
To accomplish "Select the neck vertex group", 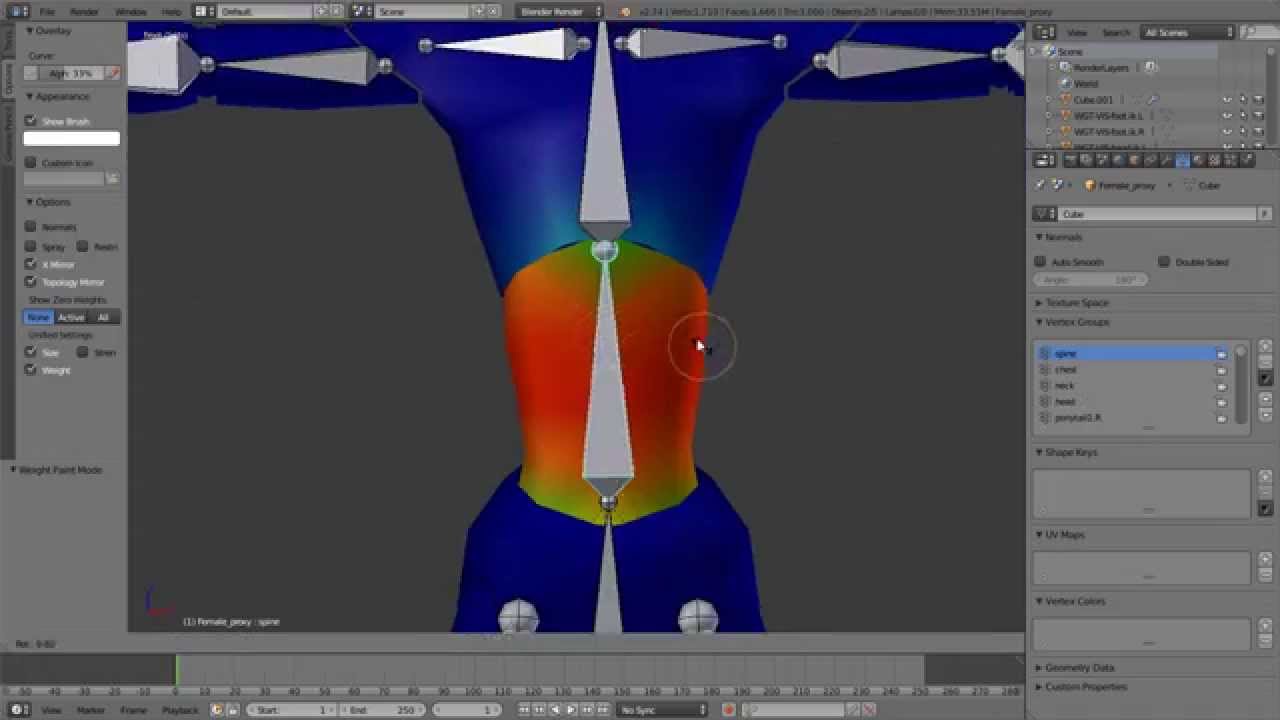I will point(1130,386).
